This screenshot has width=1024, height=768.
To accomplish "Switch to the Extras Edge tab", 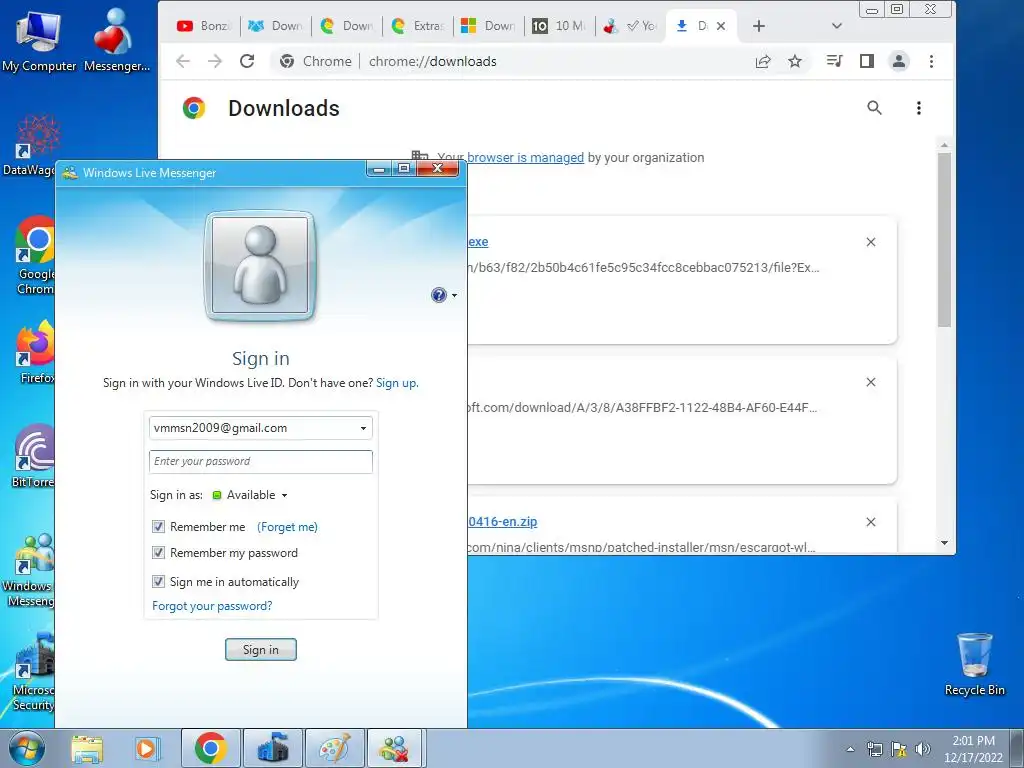I will coord(418,26).
